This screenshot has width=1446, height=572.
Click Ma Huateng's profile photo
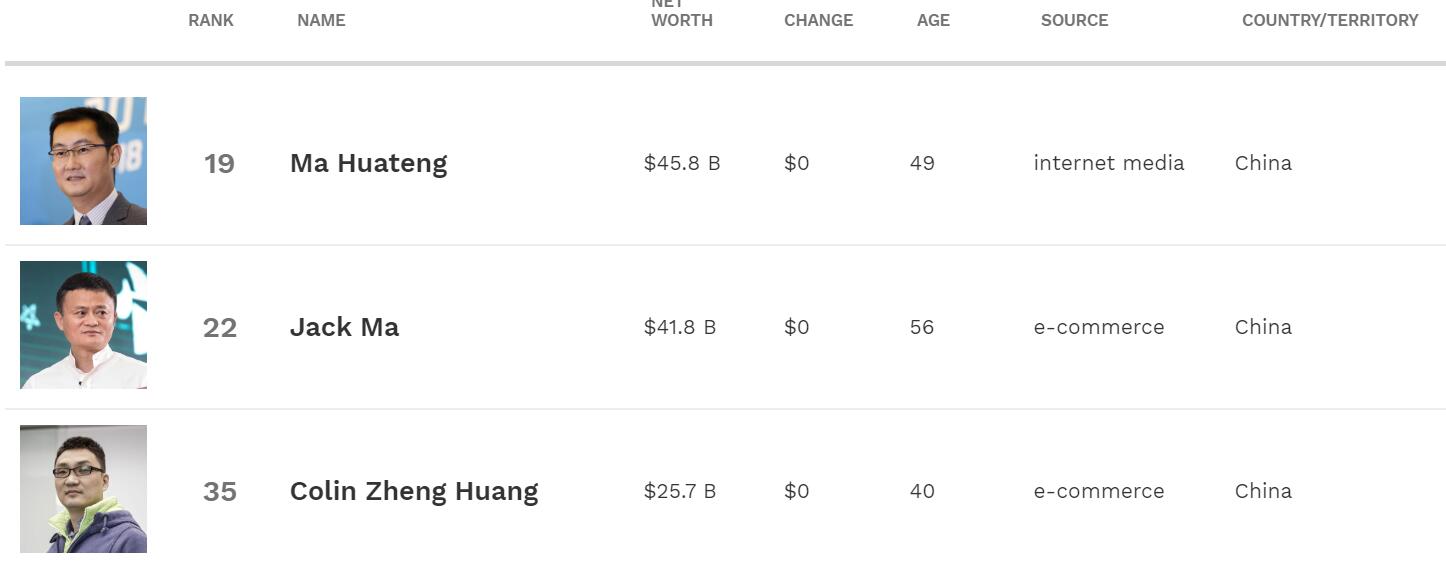pyautogui.click(x=83, y=161)
